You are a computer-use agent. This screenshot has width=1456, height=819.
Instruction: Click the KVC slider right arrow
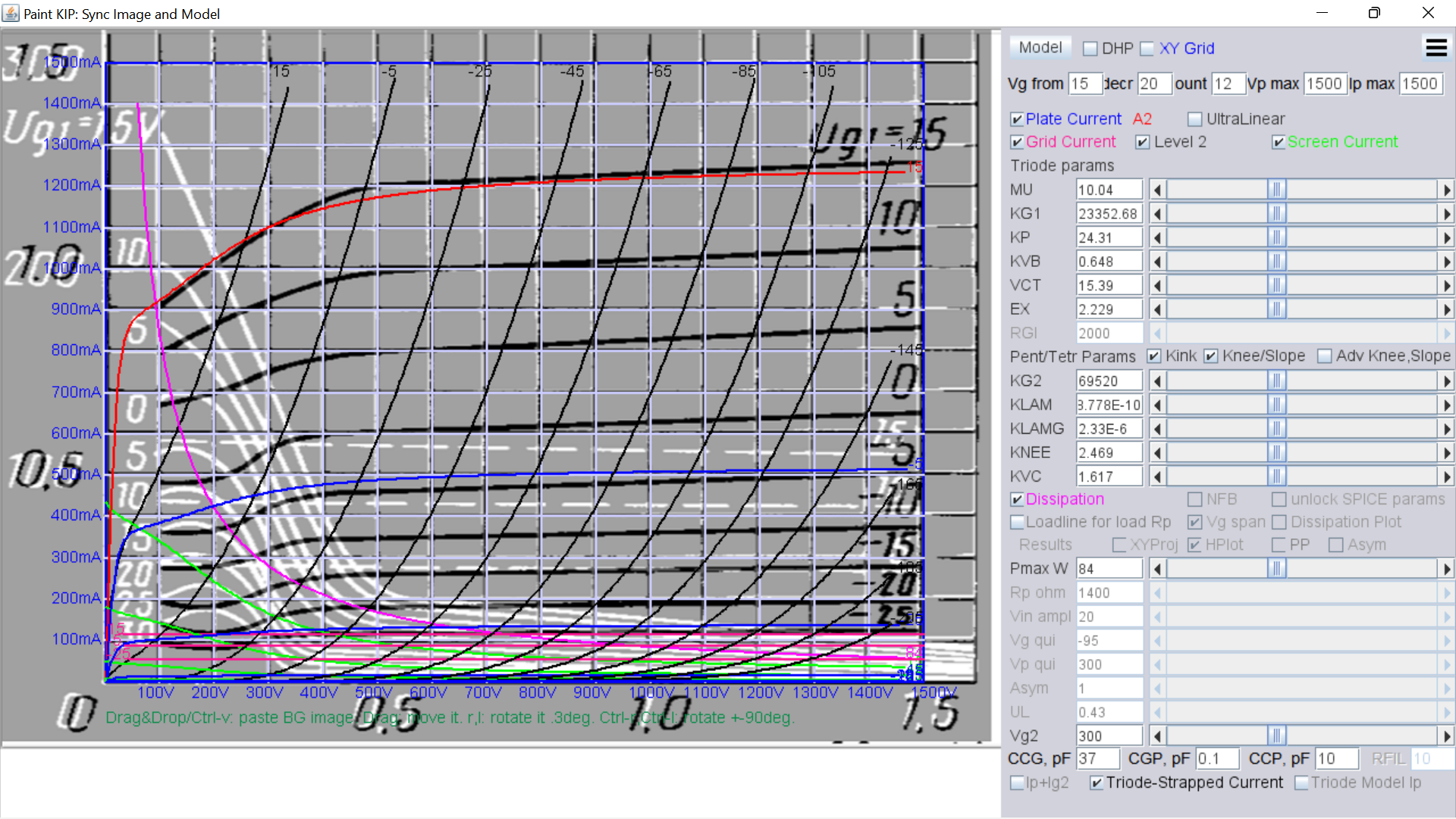point(1446,476)
